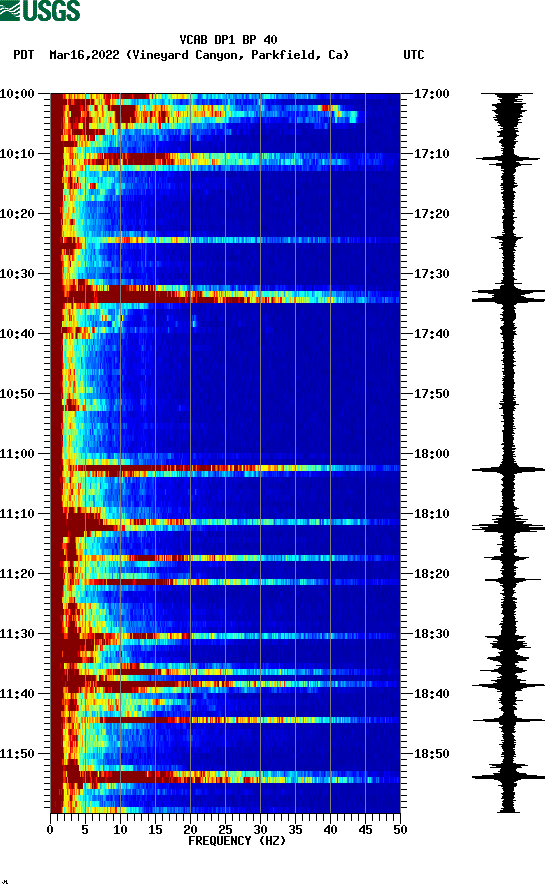Click the 10:50 PDT time label
The image size is (552, 893).
click(x=17, y=394)
